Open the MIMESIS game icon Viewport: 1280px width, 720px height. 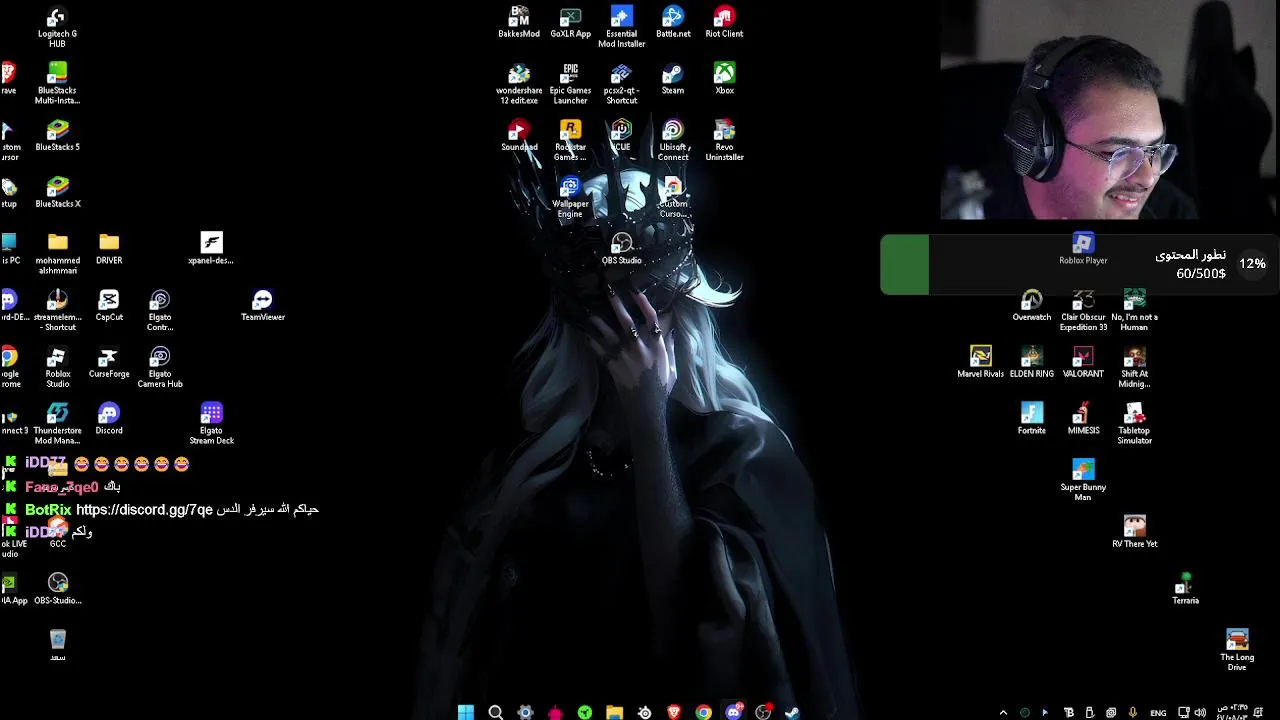pyautogui.click(x=1083, y=419)
